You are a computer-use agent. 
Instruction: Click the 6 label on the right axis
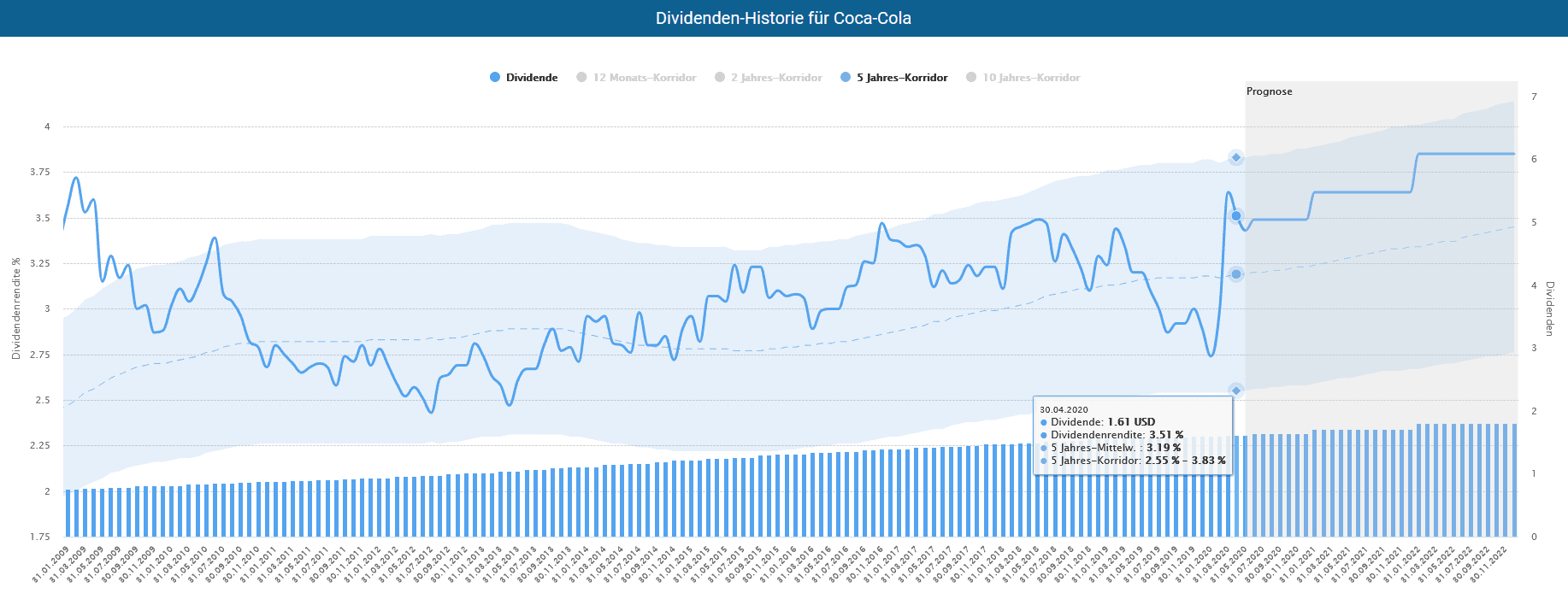[1534, 159]
